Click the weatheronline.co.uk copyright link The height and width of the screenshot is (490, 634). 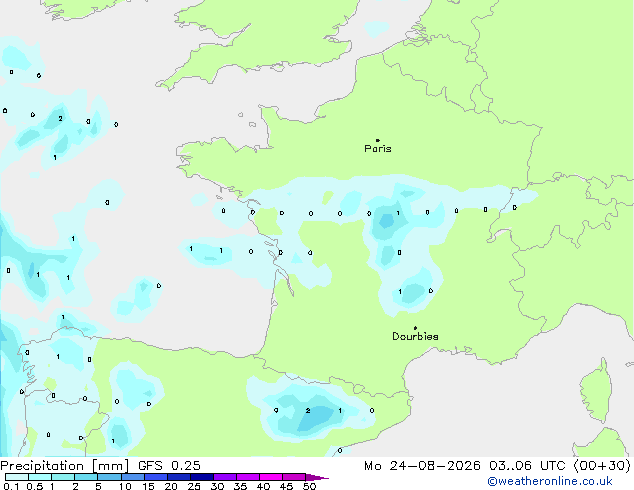coord(550,481)
